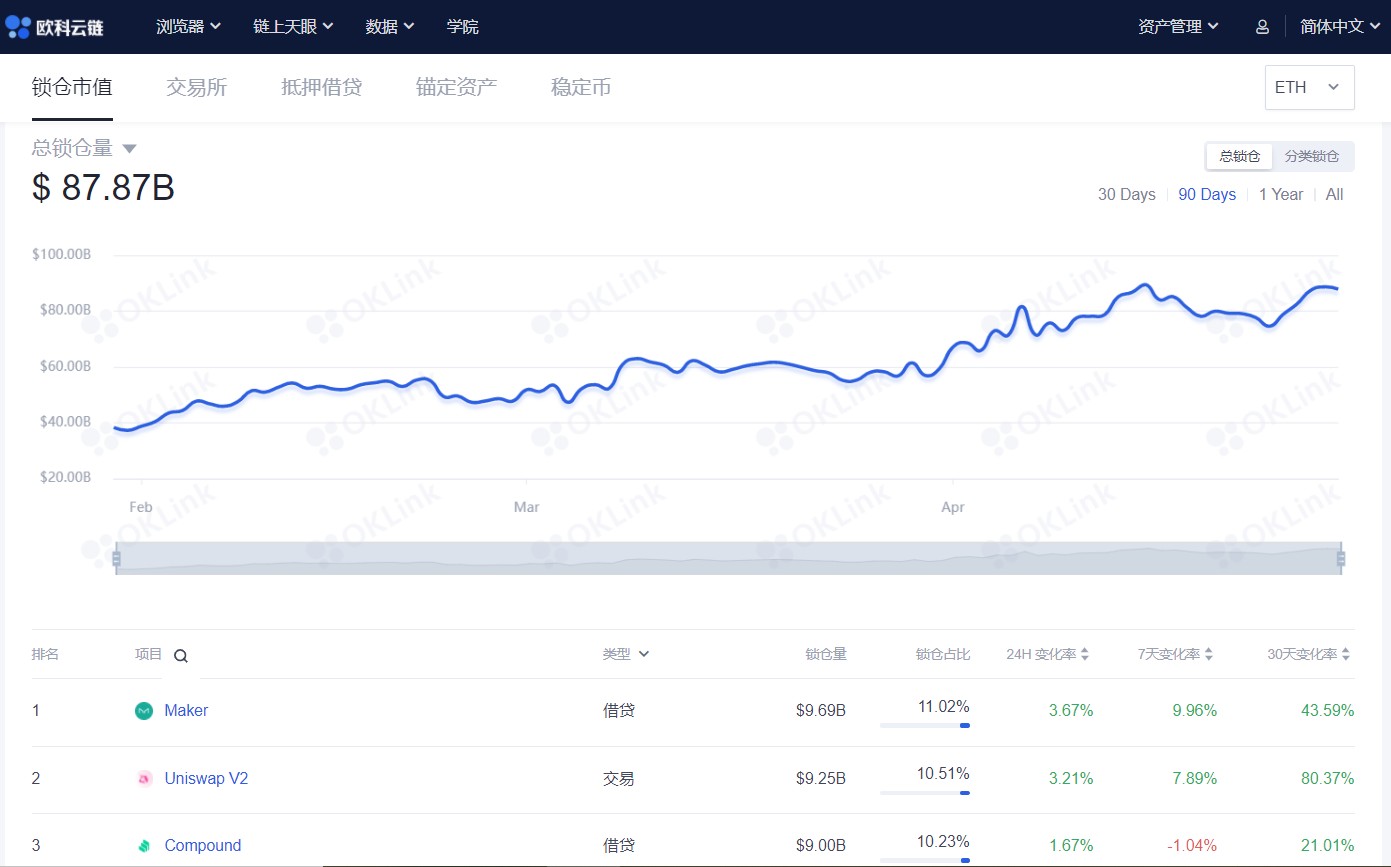Click the chart range selector bar
The width and height of the screenshot is (1391, 867).
point(728,558)
